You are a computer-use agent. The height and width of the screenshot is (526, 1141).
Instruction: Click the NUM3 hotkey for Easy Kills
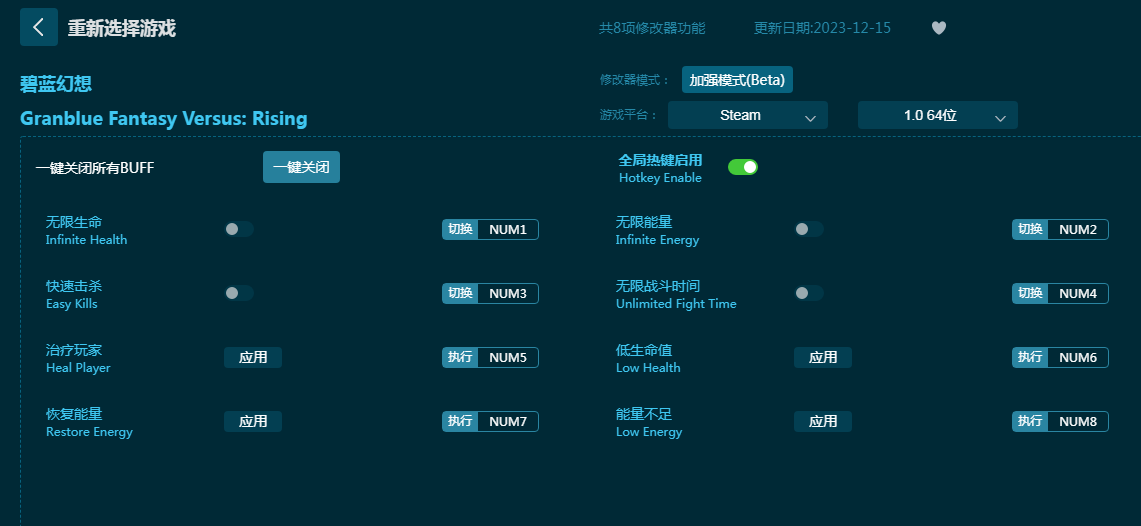coord(508,293)
